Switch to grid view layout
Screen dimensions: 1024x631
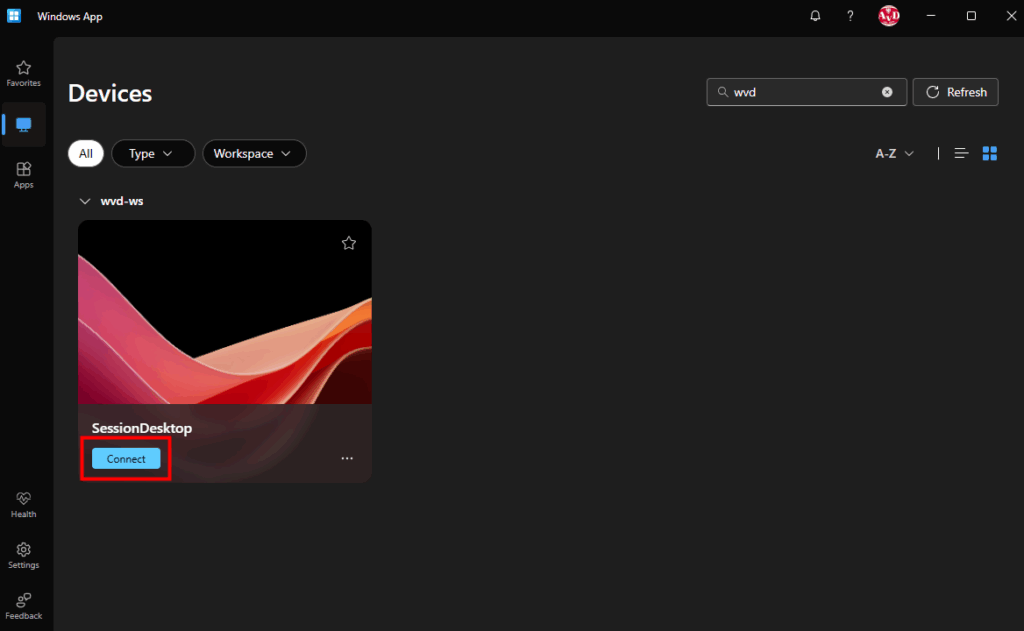[990, 153]
